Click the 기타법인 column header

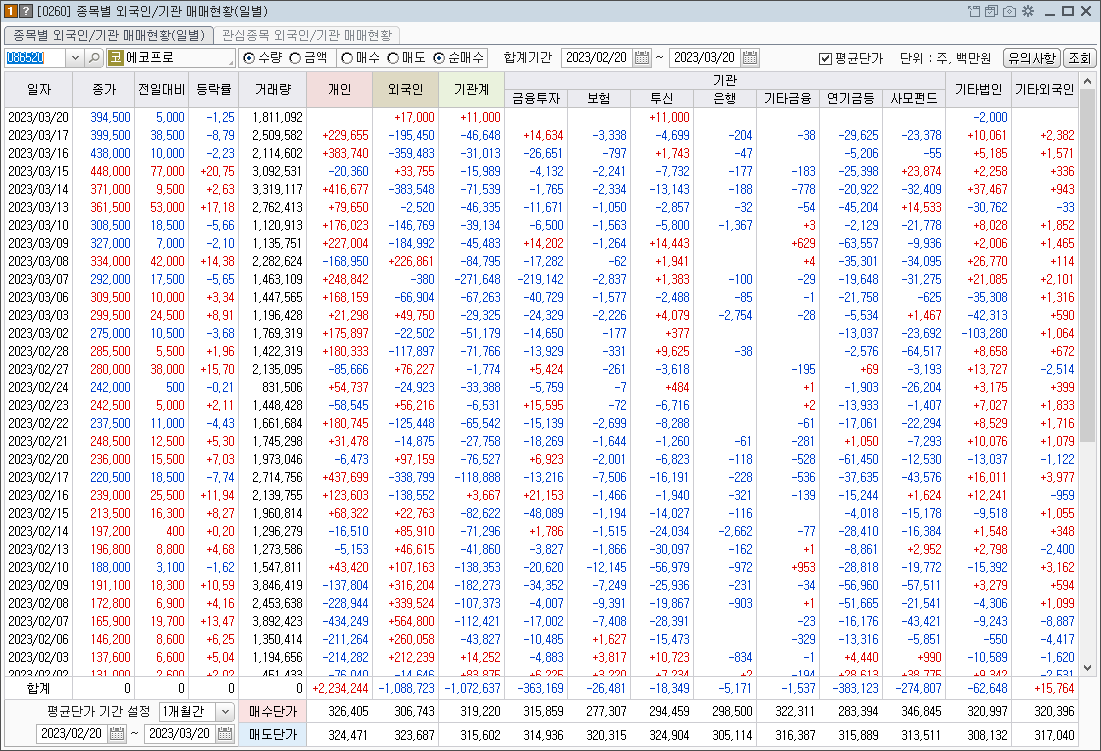(978, 89)
